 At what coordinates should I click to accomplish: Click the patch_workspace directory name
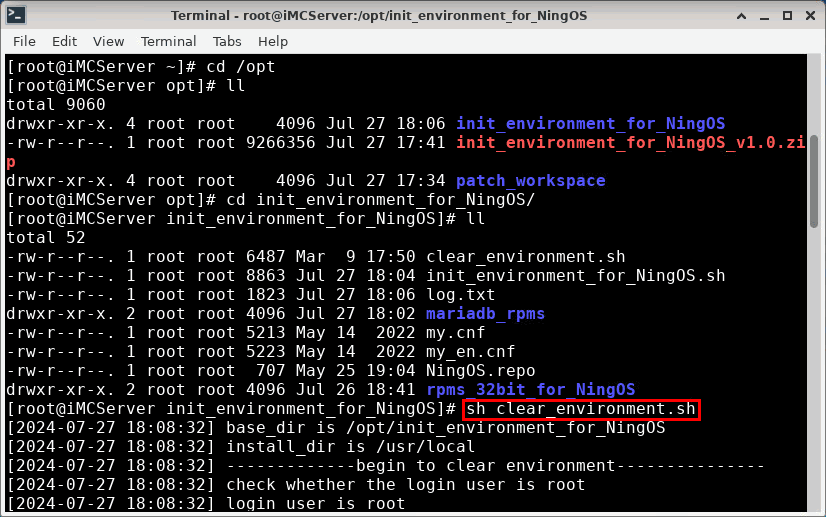530,181
